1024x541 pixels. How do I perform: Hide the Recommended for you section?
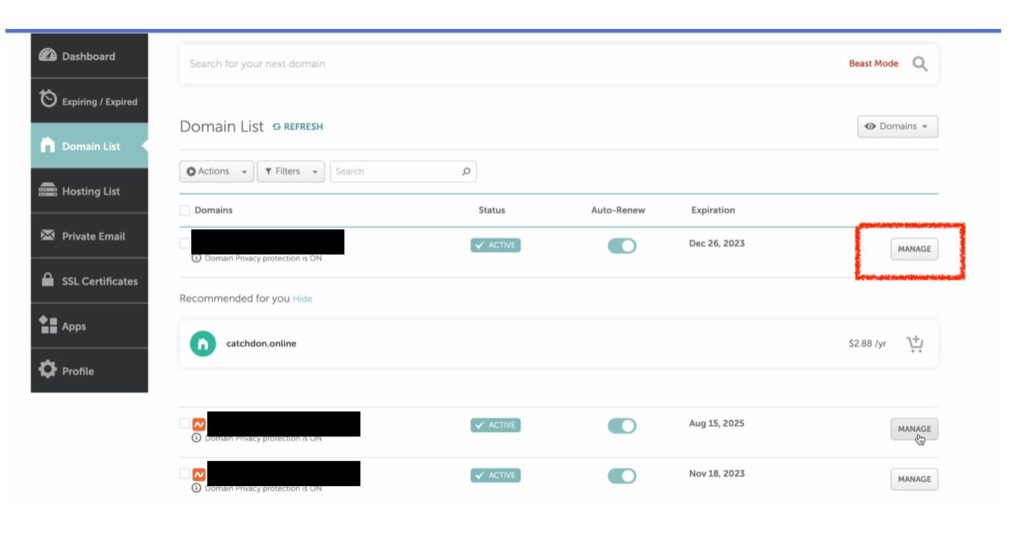(x=302, y=299)
